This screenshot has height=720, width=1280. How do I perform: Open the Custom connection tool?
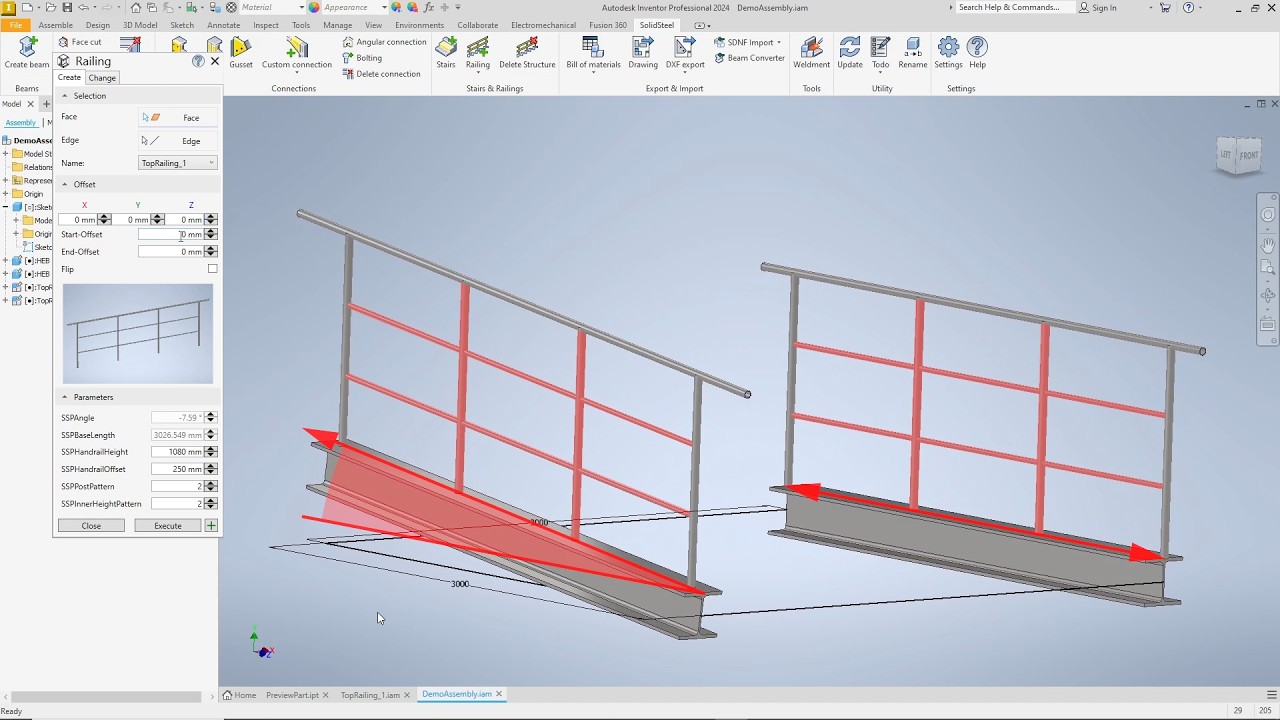point(297,53)
